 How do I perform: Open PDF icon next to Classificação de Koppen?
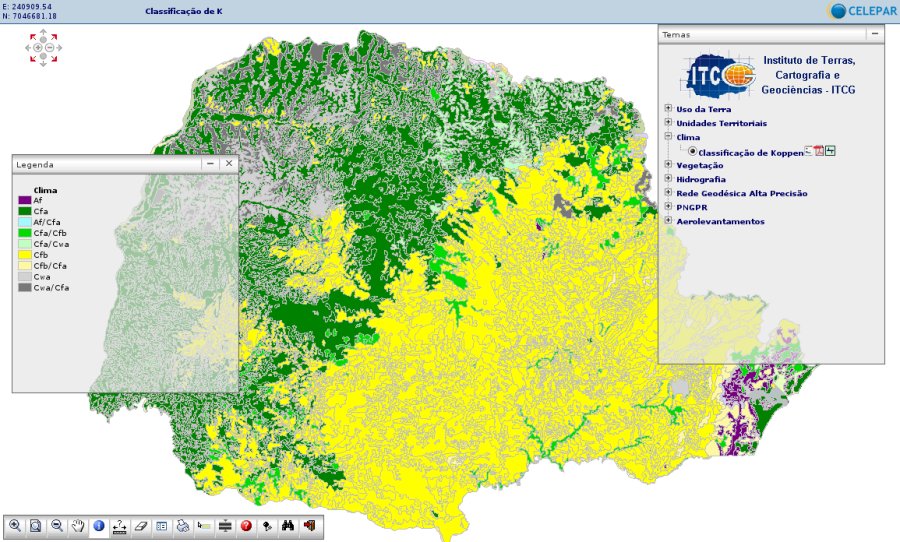click(x=819, y=151)
